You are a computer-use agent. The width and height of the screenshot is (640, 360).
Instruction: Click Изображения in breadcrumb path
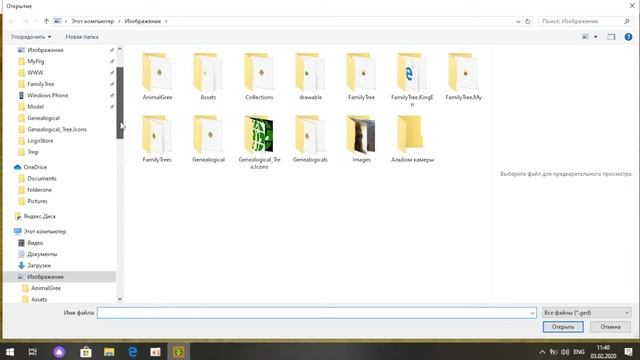pyautogui.click(x=142, y=21)
